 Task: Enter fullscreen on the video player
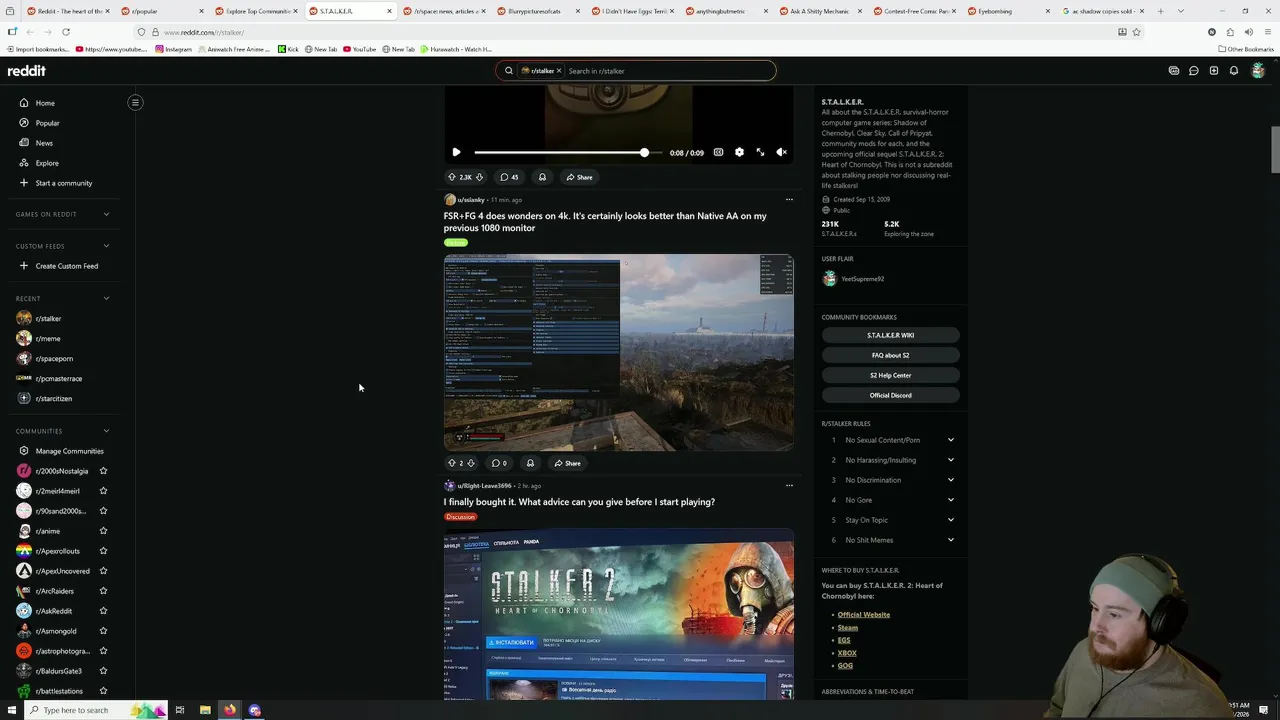click(760, 152)
